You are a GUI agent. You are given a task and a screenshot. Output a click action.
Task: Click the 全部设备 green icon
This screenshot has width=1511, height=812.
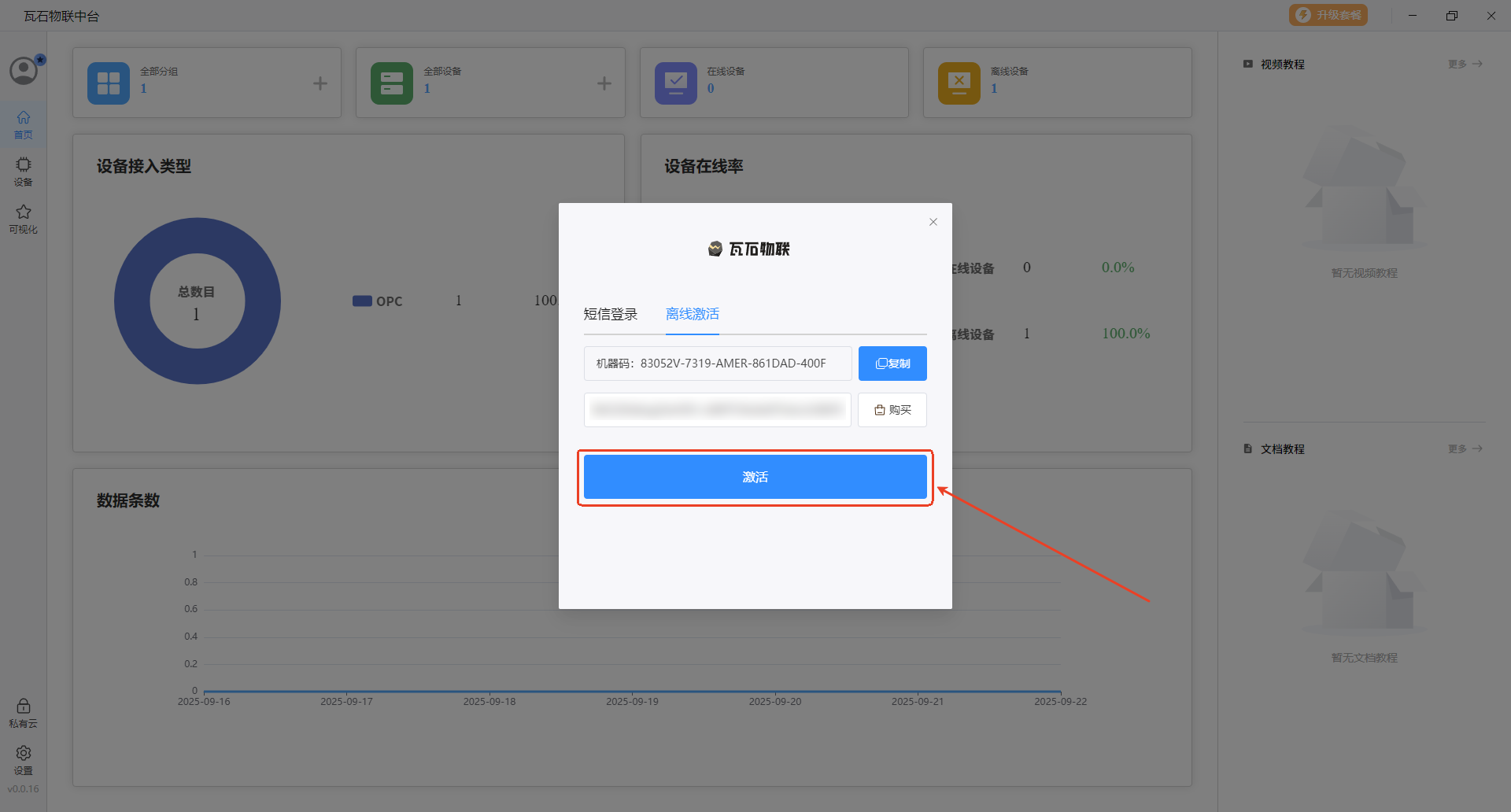click(392, 83)
